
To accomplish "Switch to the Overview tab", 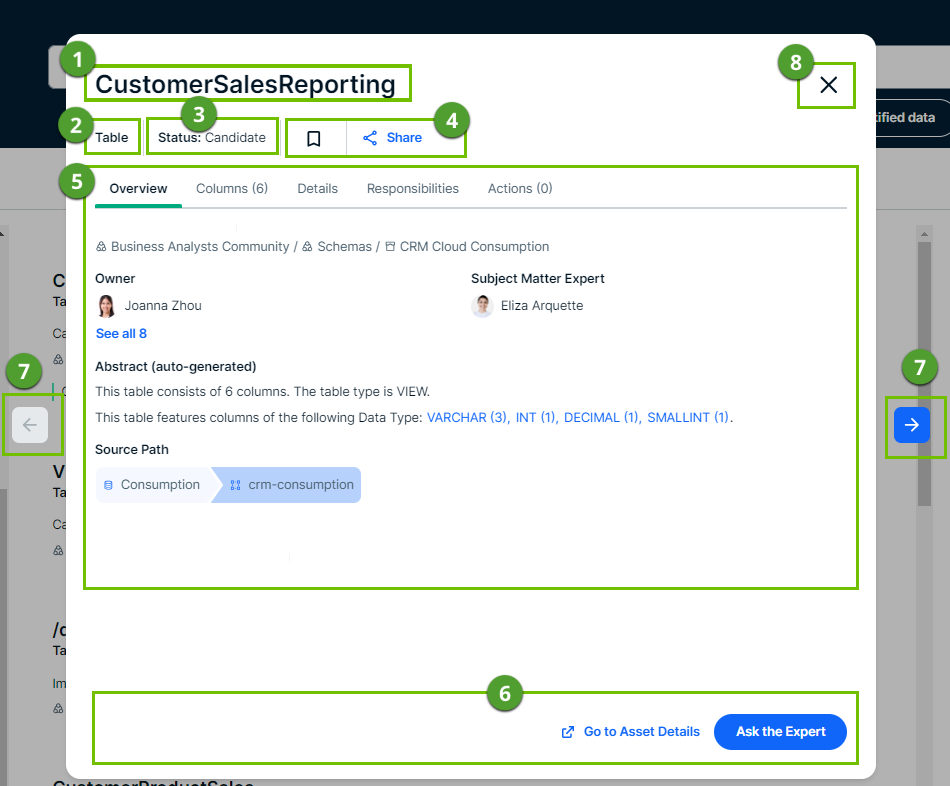I will (138, 188).
